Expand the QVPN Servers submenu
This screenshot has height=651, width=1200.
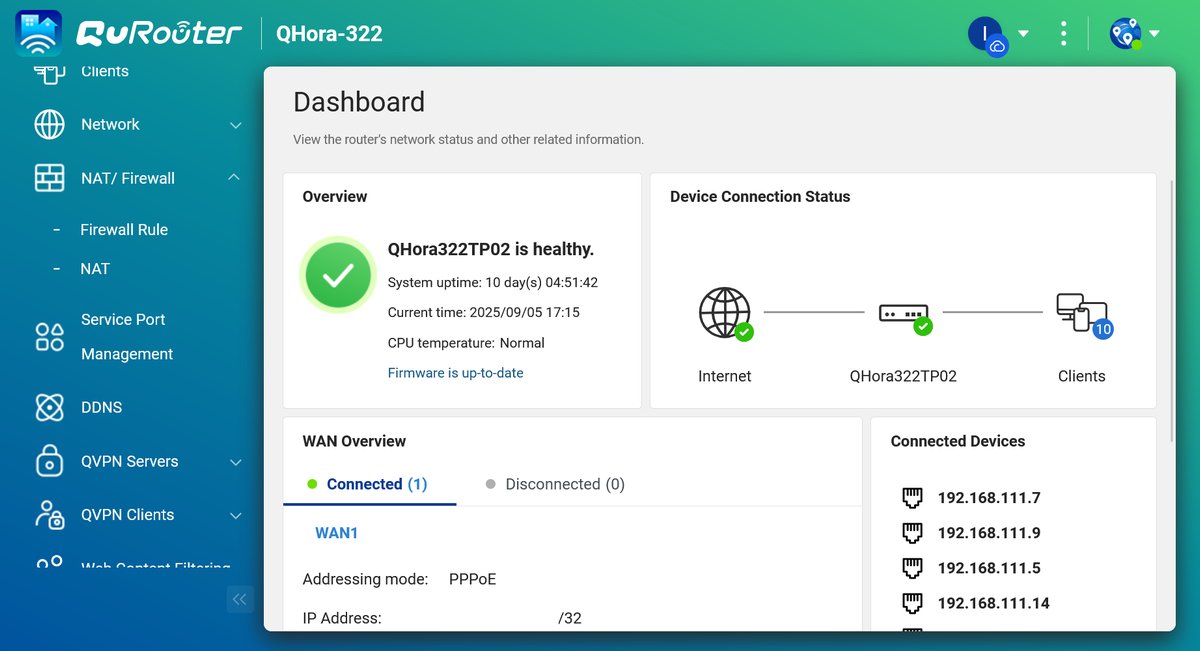(236, 462)
